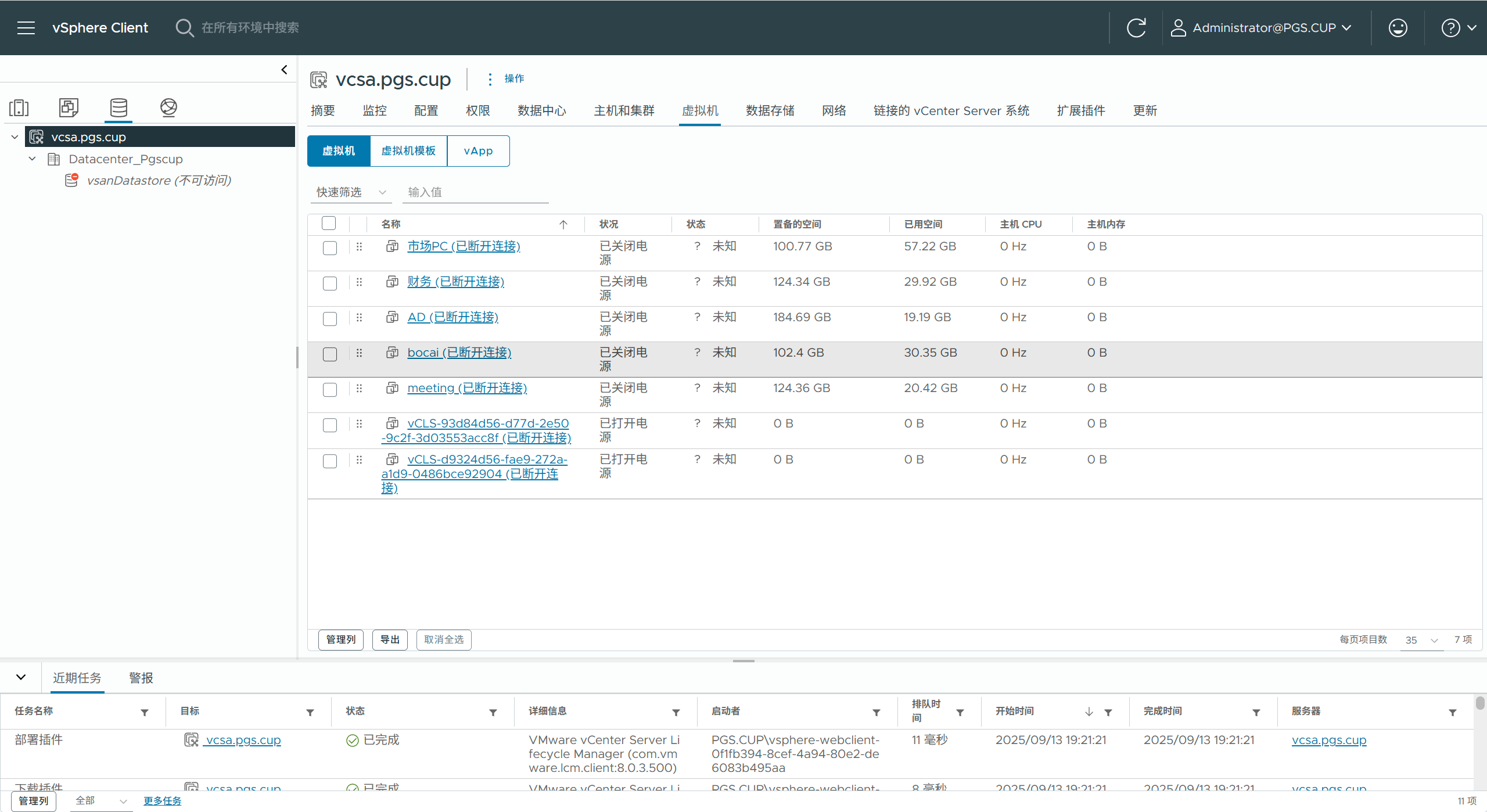Select the bocai VM row checkbox
The height and width of the screenshot is (812, 1487).
click(329, 354)
